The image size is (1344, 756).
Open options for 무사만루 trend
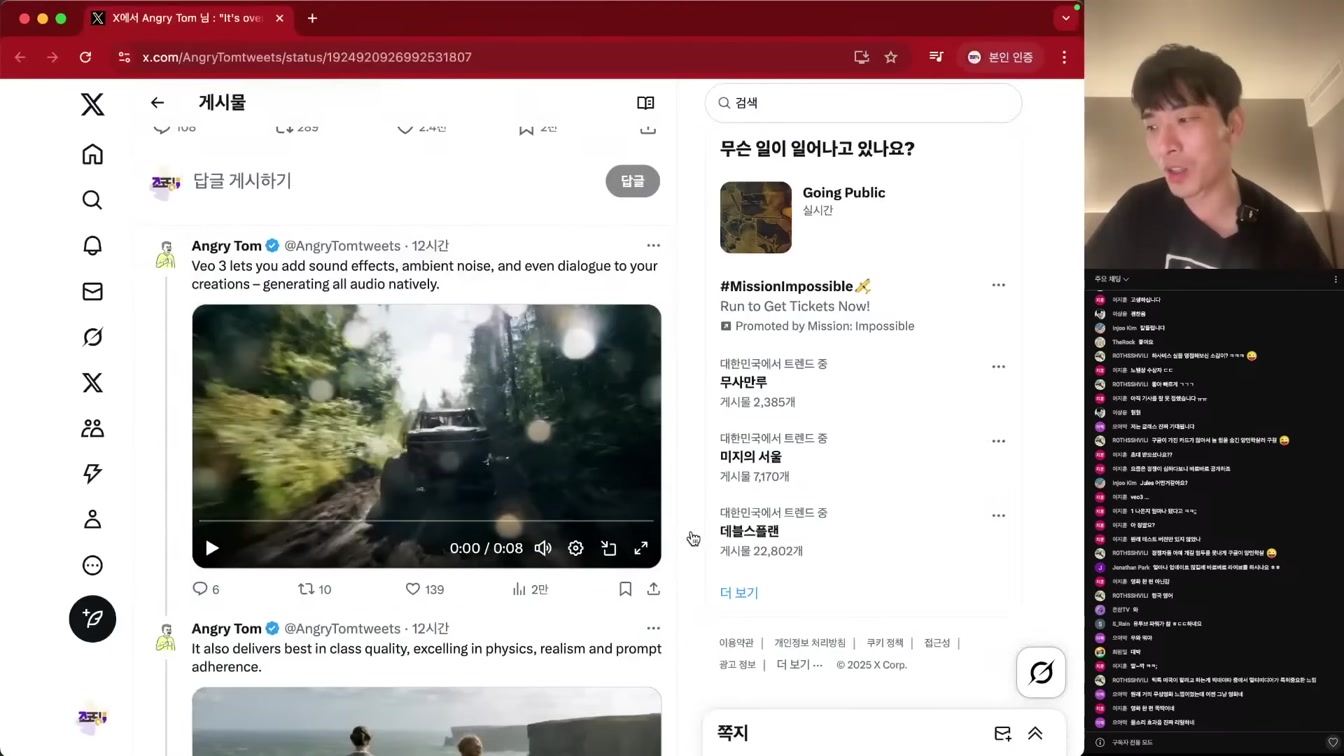click(x=998, y=367)
